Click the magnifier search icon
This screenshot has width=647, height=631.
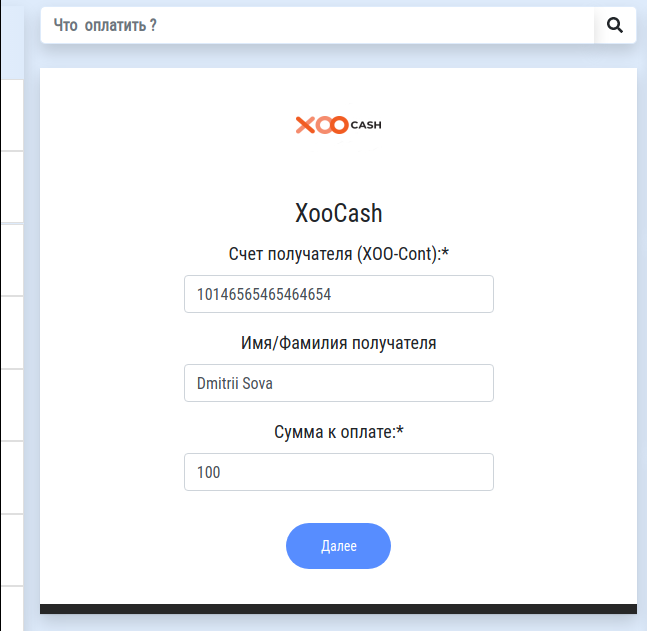[614, 25]
